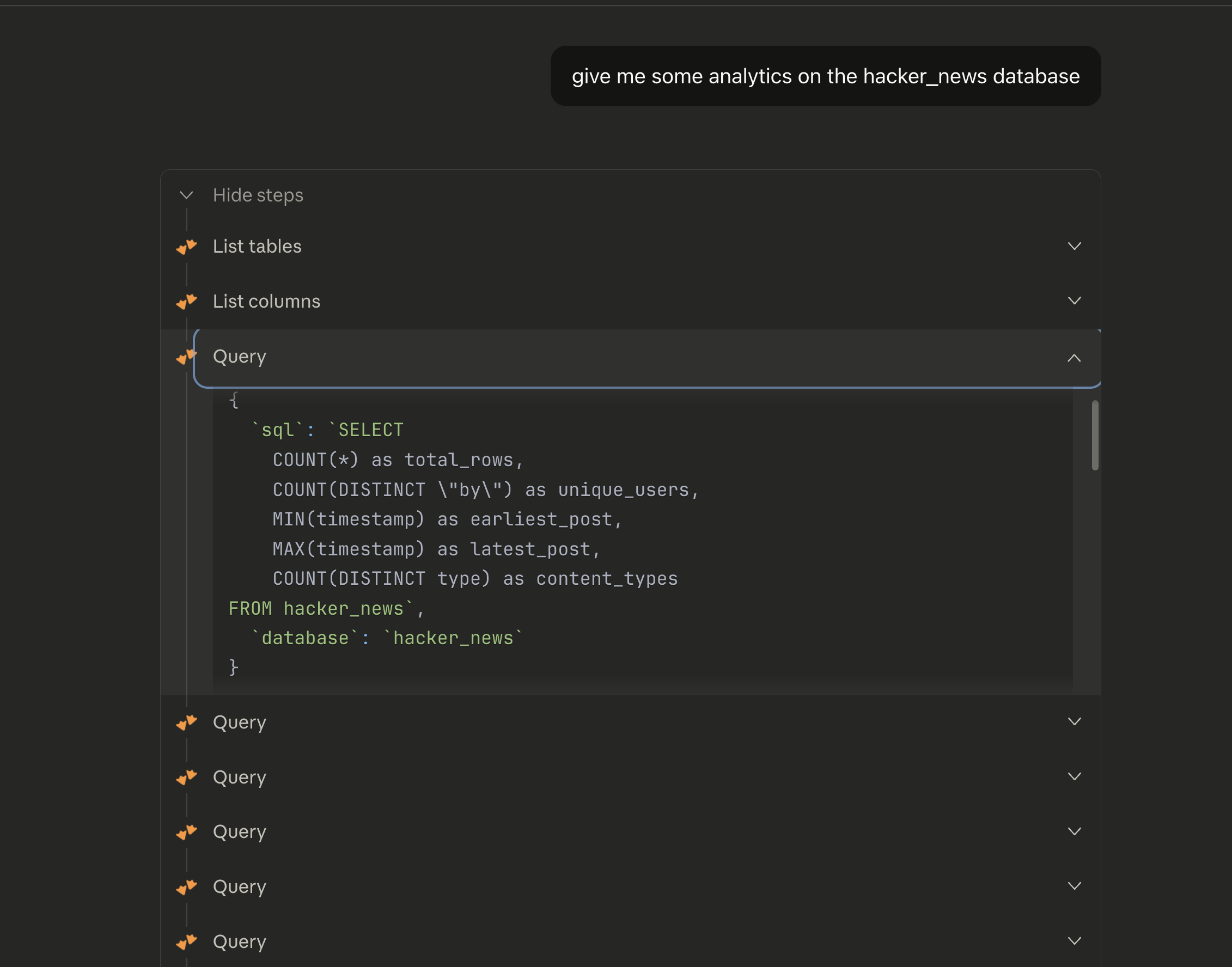
Task: Click the duck footprints icon beside List columns
Action: click(x=187, y=301)
